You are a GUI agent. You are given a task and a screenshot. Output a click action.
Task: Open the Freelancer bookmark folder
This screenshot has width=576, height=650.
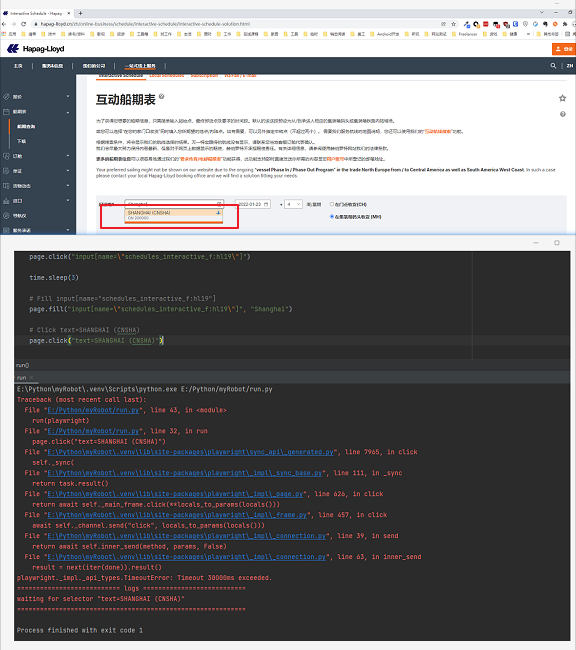pyautogui.click(x=464, y=34)
